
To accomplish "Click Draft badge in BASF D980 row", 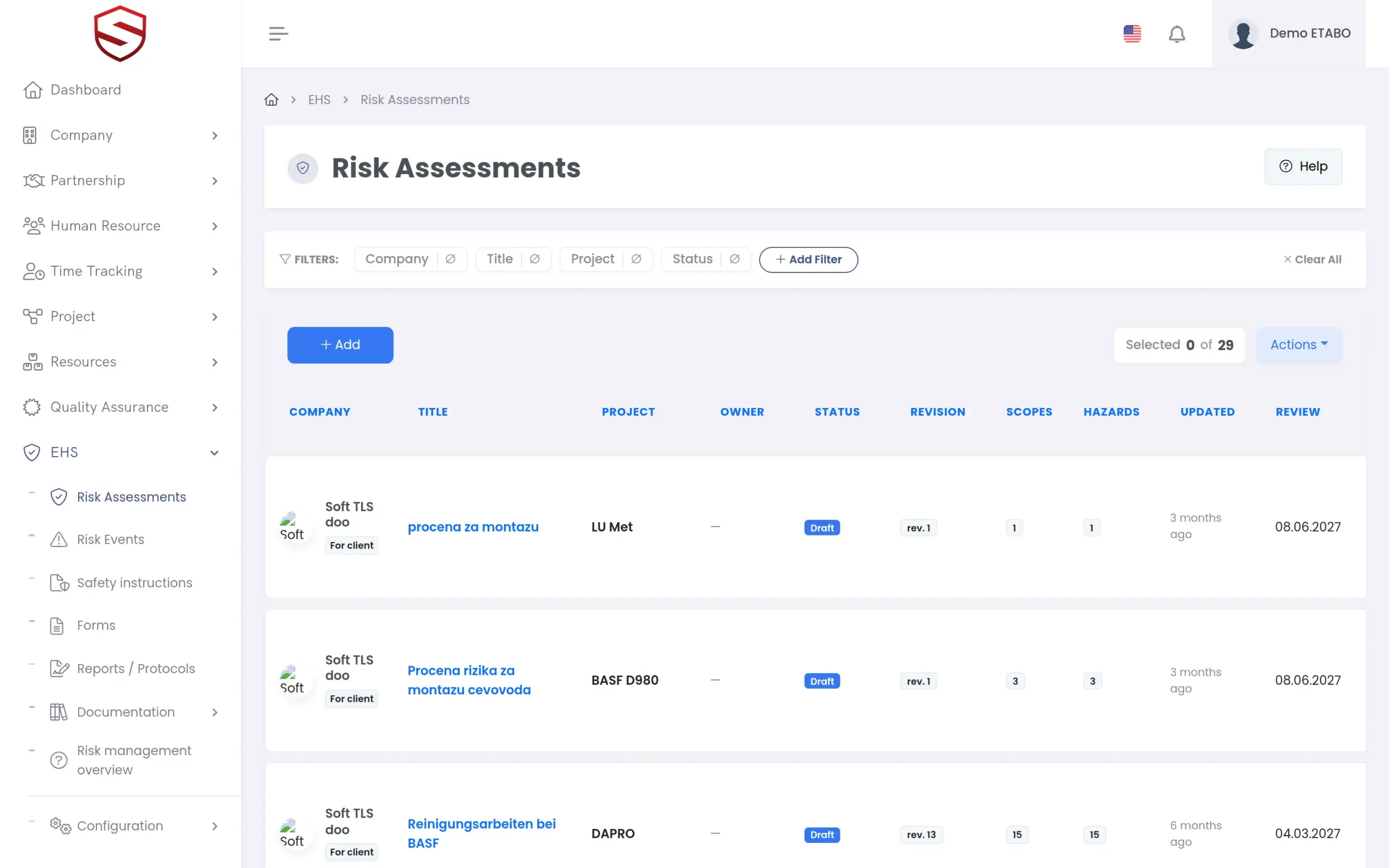I will point(822,681).
